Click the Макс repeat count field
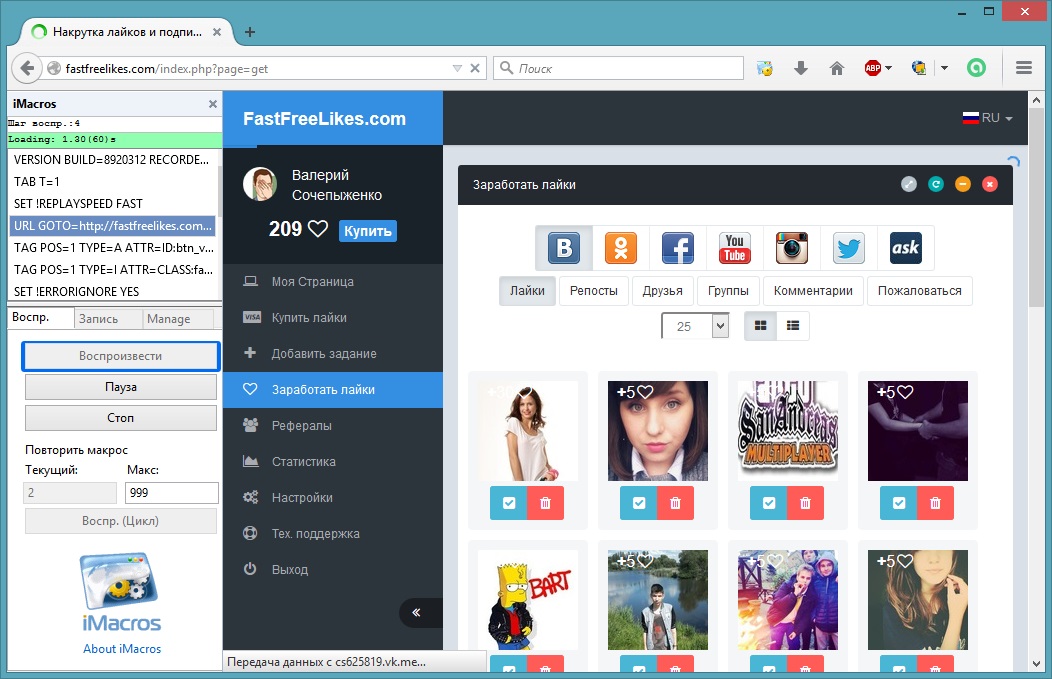Viewport: 1052px width, 679px height. point(172,492)
